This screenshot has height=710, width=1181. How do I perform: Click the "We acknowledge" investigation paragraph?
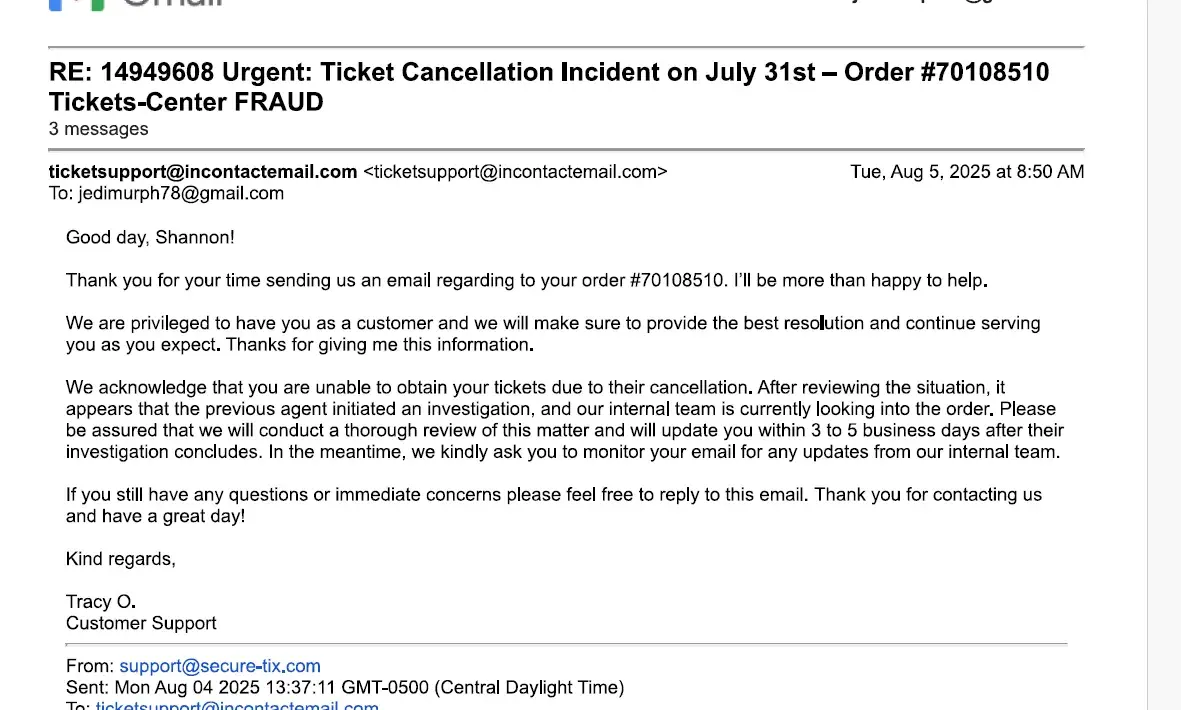[x=564, y=419]
